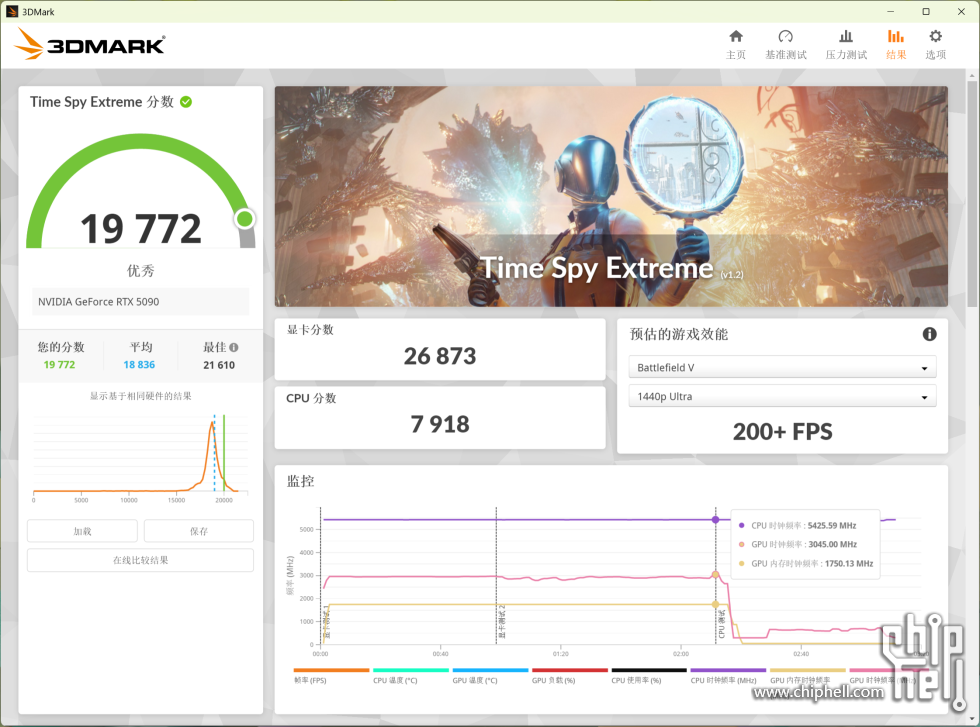Toggle the GPU 负载 (%) legend series
The image size is (980, 727).
[x=569, y=676]
